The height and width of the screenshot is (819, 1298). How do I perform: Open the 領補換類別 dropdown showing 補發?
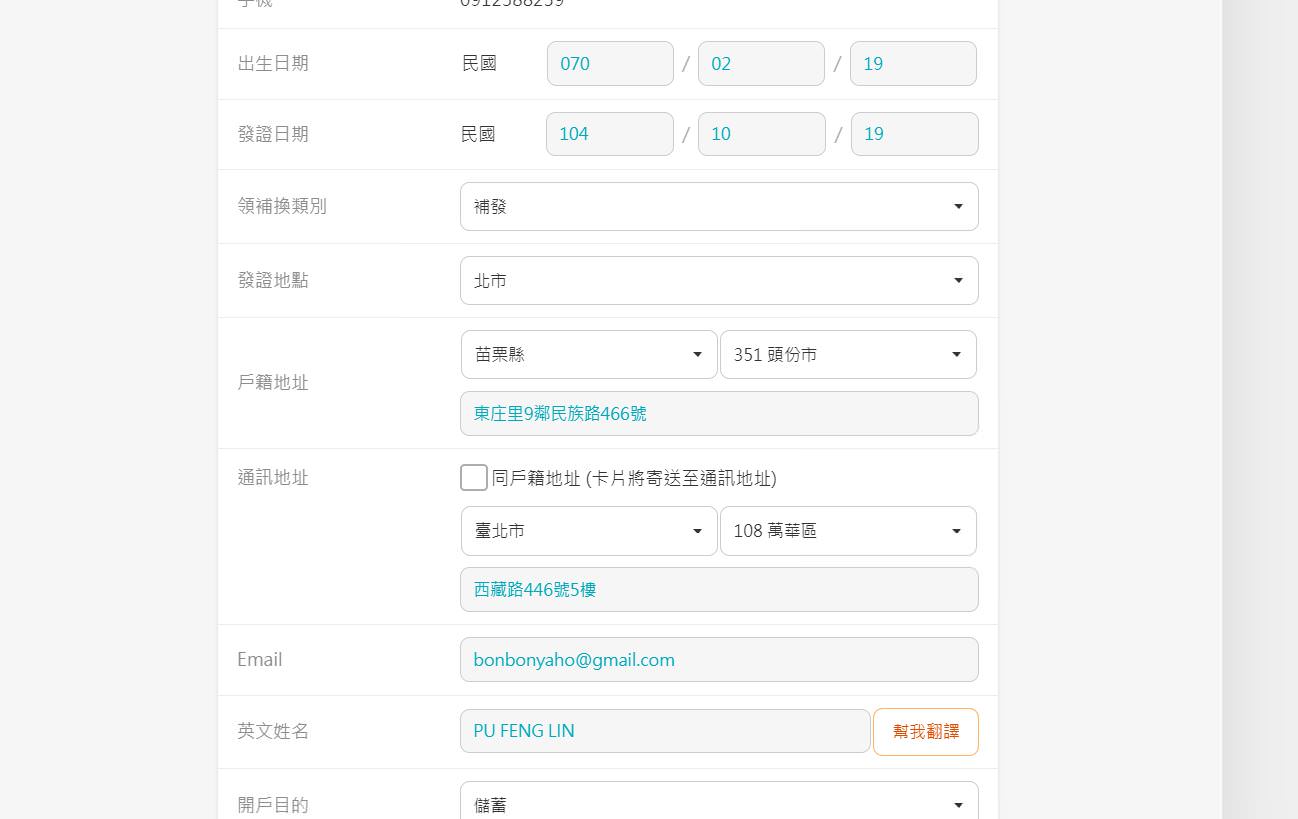coord(718,207)
